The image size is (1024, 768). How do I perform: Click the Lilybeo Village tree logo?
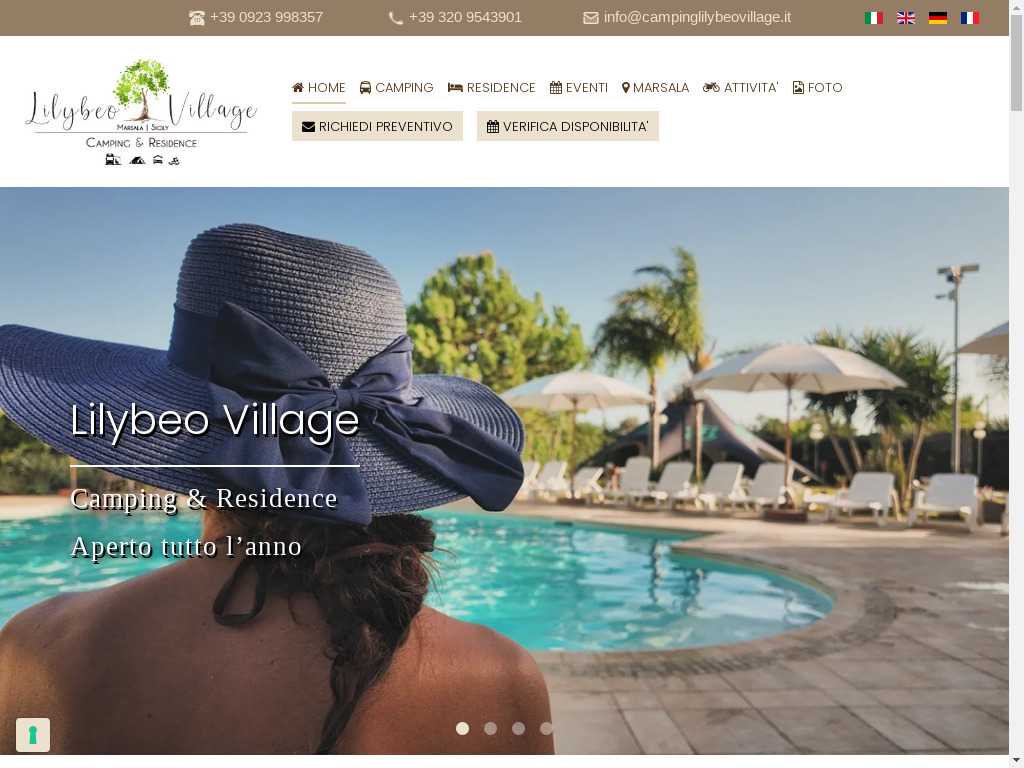[141, 112]
